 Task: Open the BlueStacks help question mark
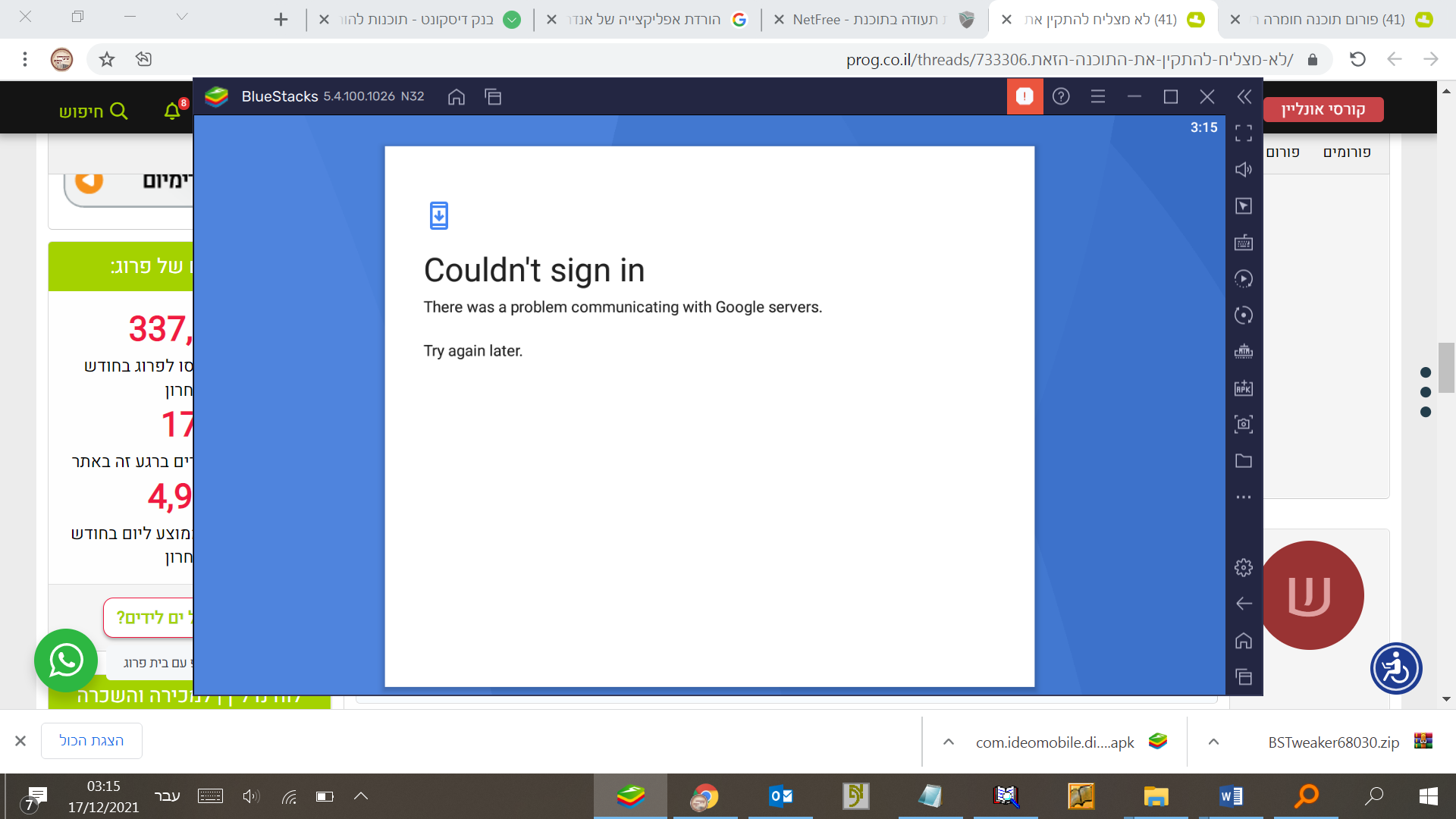click(1061, 96)
